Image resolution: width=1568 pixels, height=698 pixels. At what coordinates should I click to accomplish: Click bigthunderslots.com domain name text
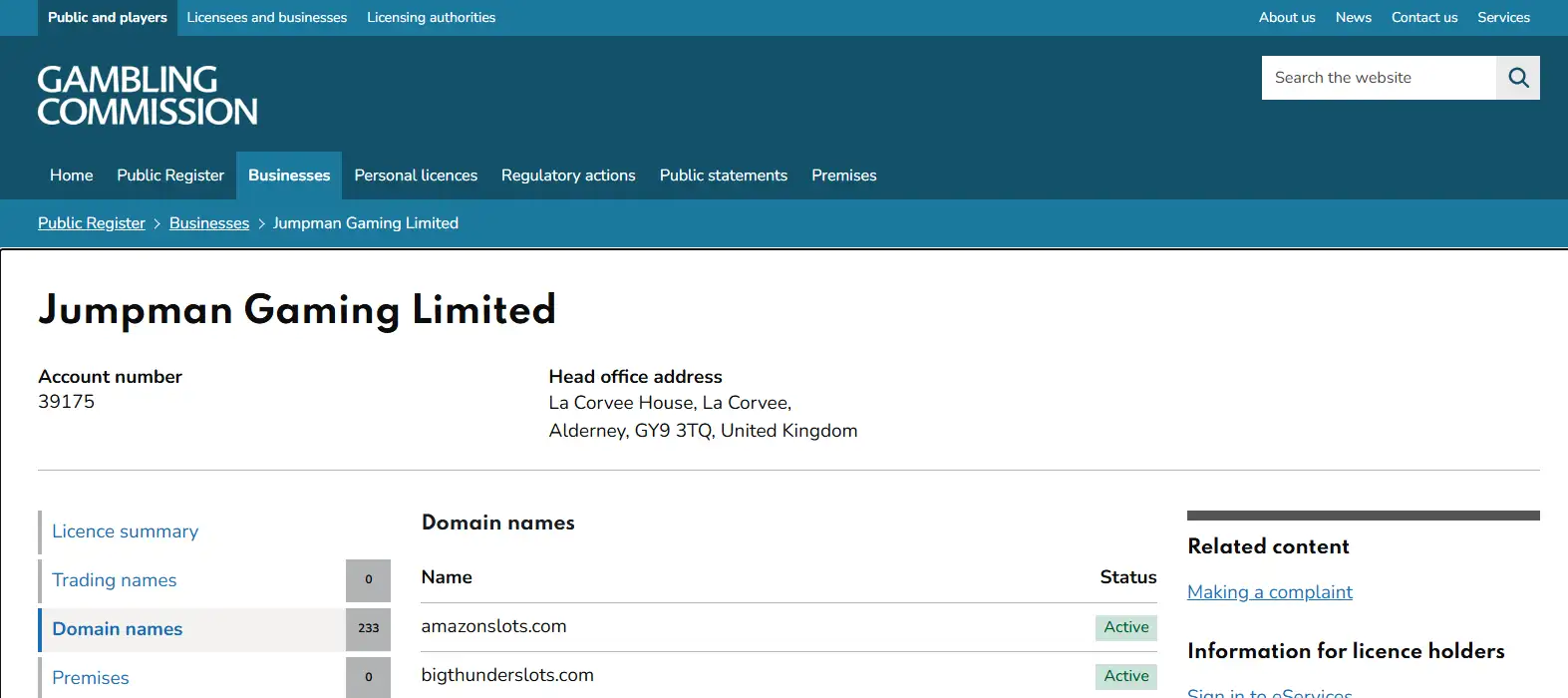[507, 675]
